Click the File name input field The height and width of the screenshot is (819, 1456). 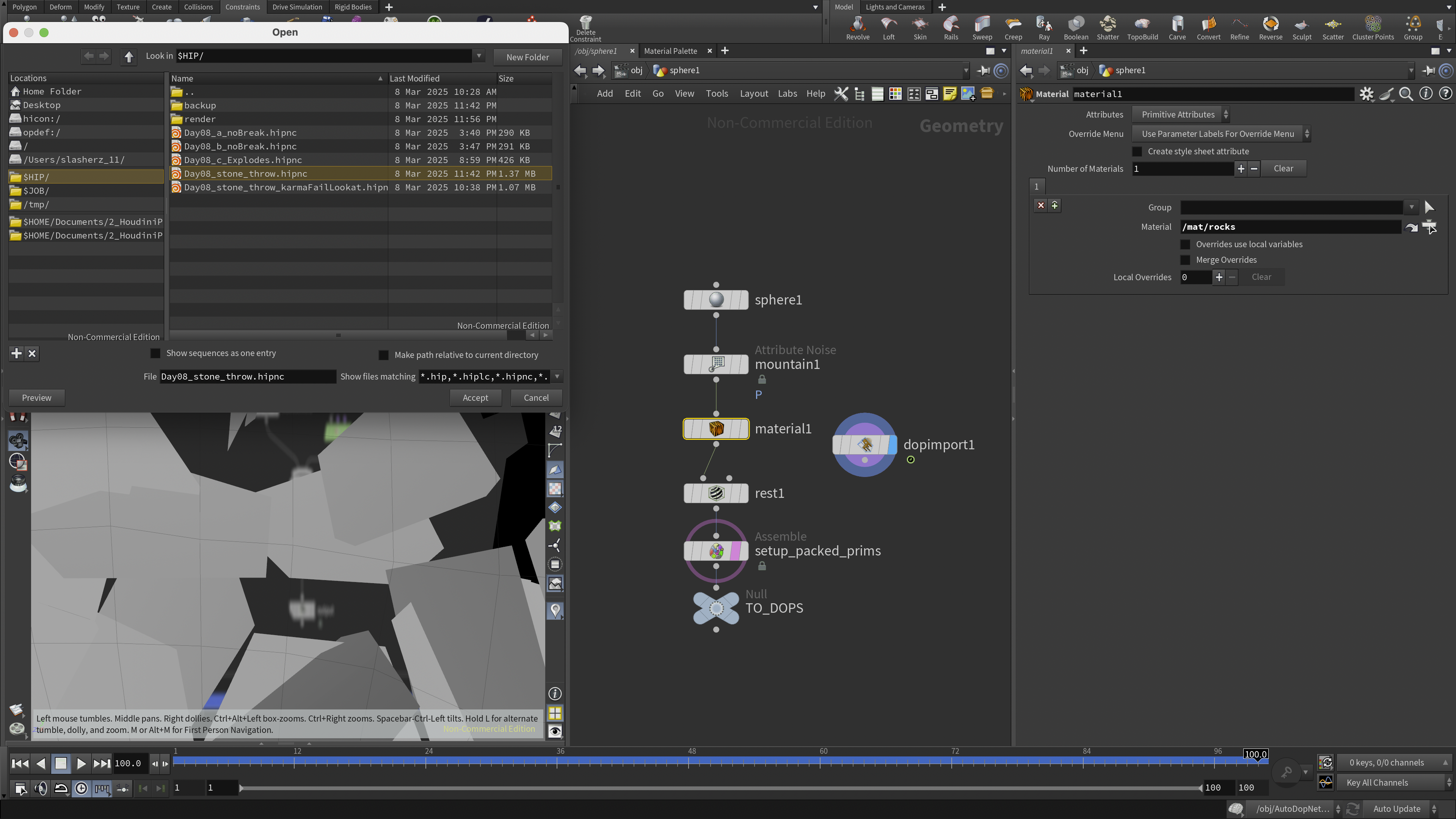tap(248, 377)
